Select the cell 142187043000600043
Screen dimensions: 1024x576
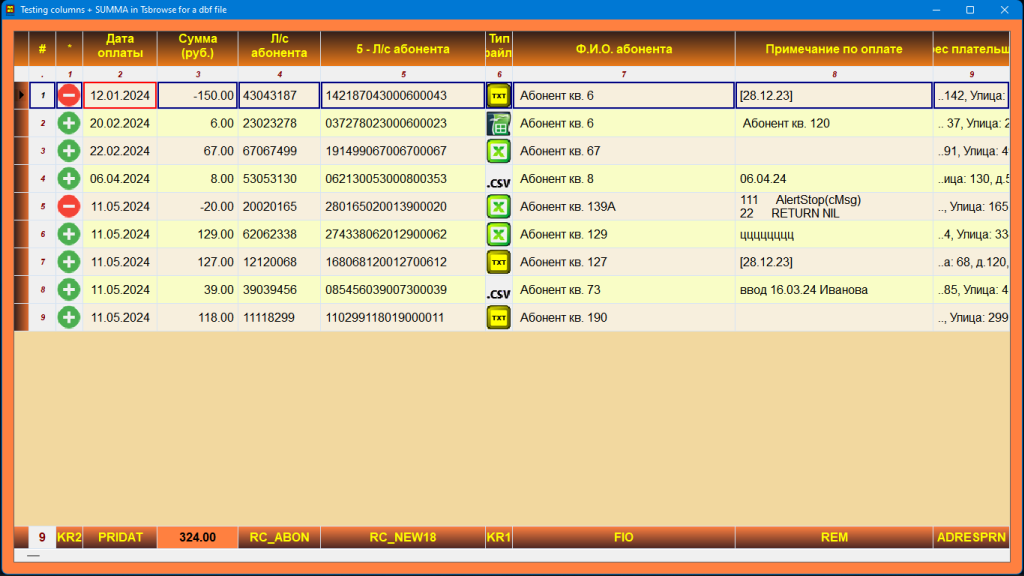[403, 95]
